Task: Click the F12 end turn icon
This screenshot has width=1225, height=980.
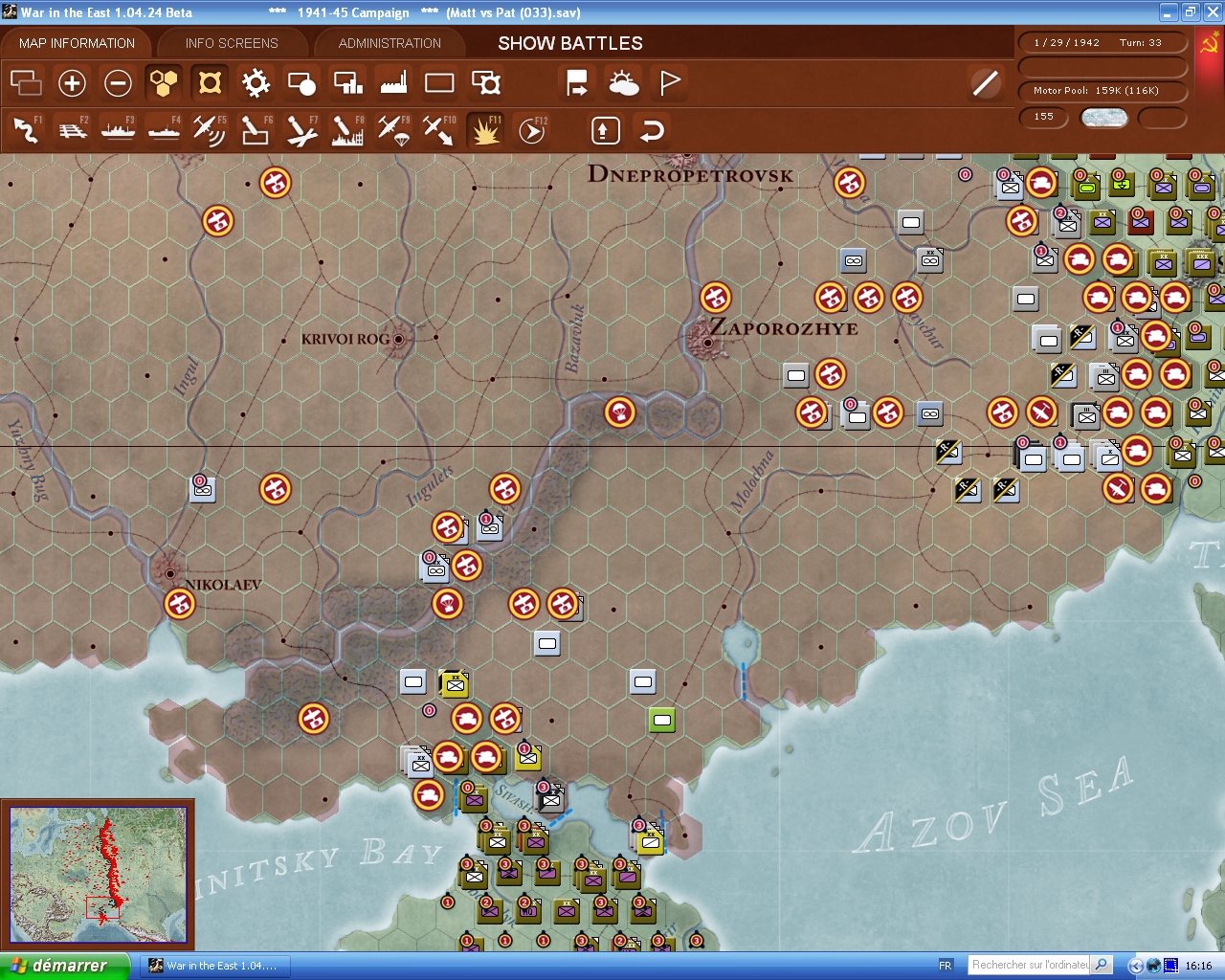Action: (532, 130)
